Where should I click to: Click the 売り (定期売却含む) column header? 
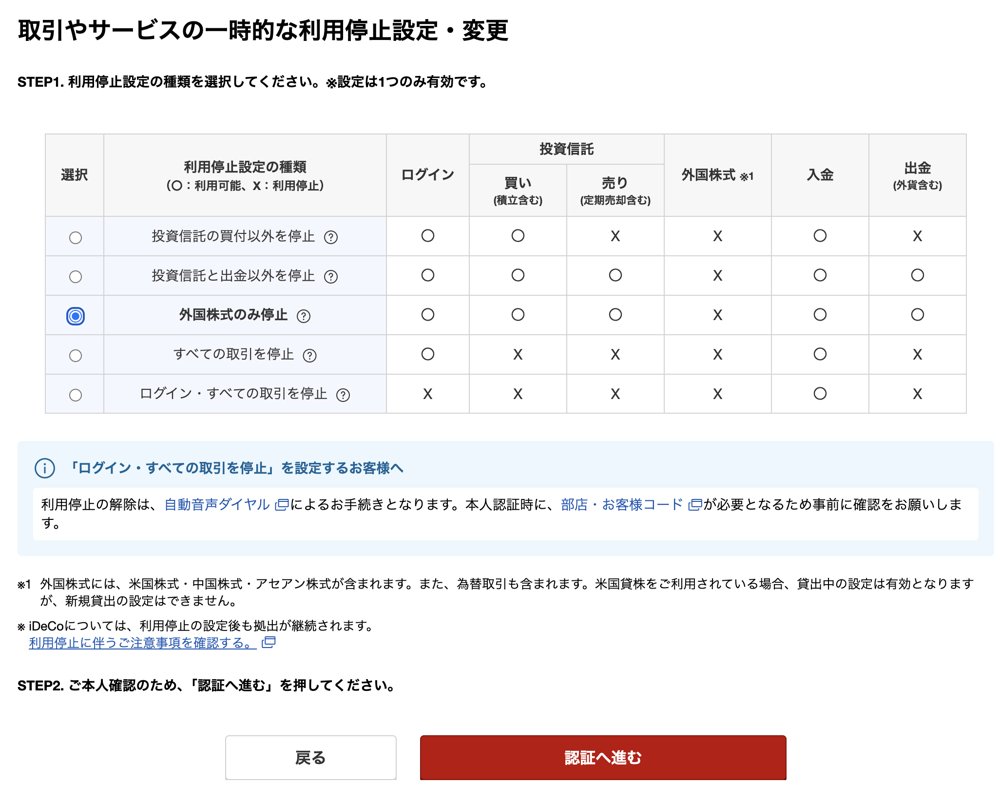615,191
